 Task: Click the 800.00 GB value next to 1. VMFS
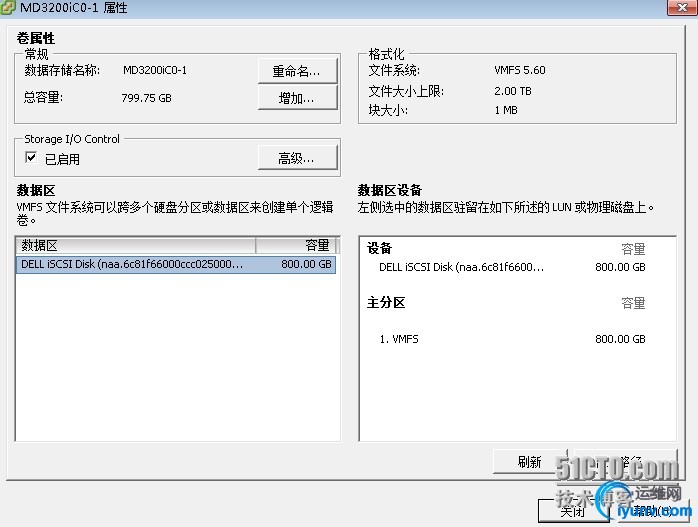(x=620, y=339)
